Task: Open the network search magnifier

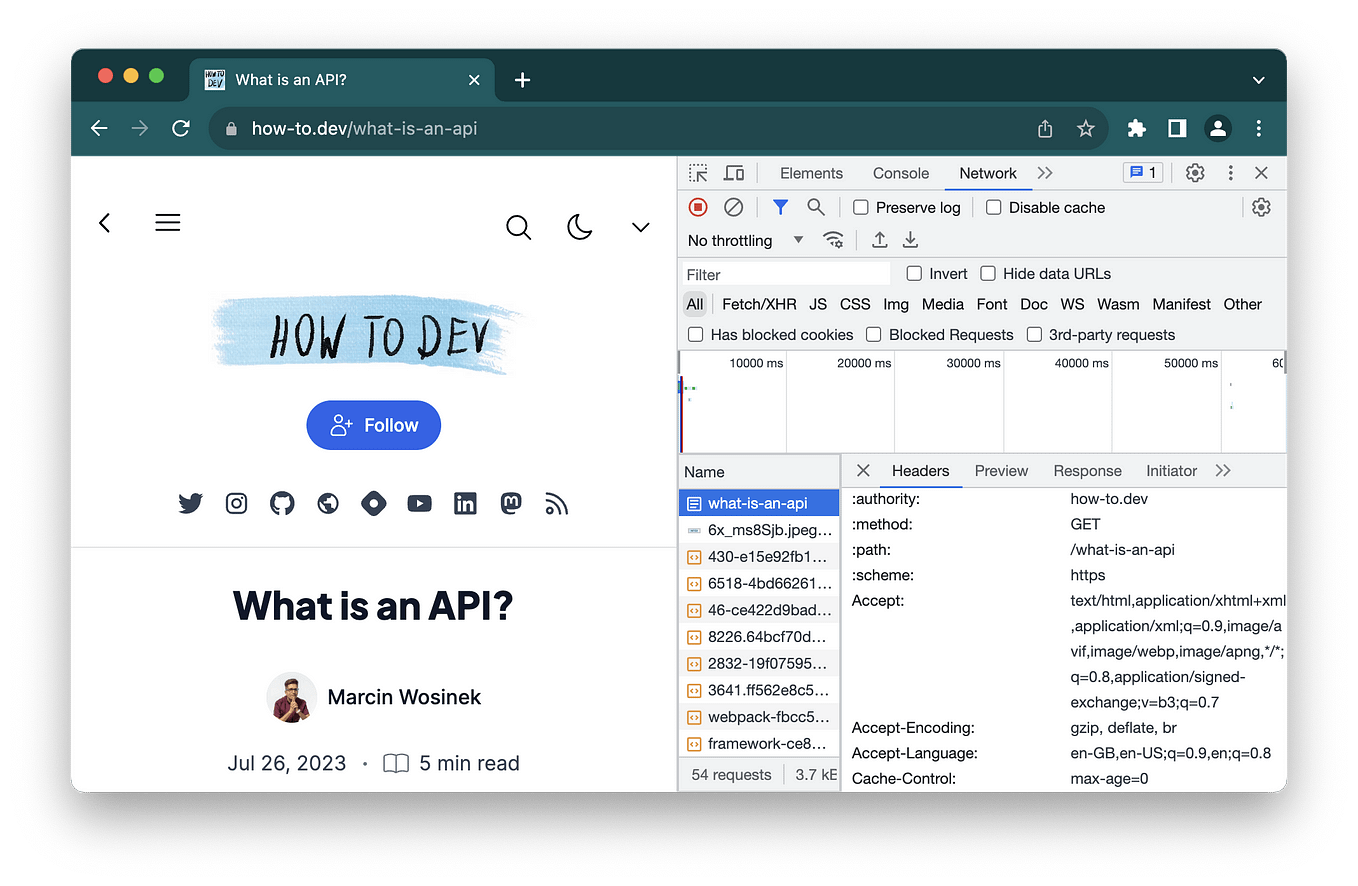Action: coord(816,207)
